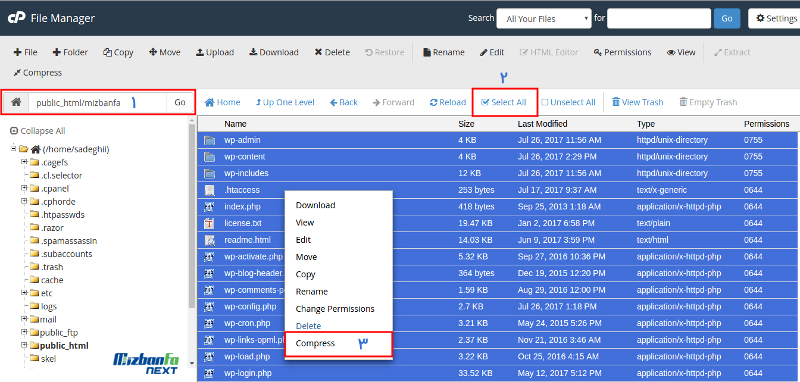The image size is (800, 382).
Task: Click the View toolbar button
Action: [x=681, y=52]
